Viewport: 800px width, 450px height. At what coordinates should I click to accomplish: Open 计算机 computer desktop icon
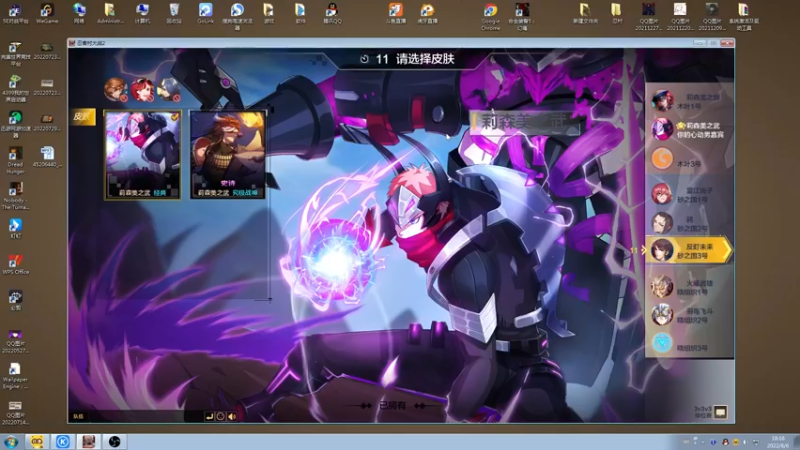(142, 14)
